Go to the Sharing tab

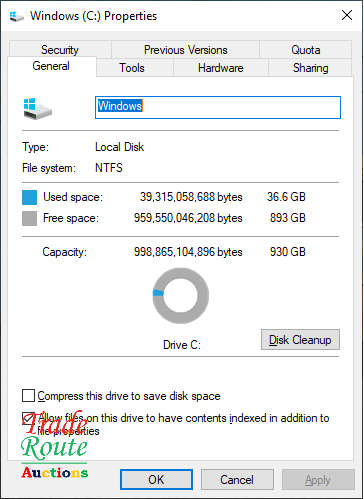click(x=310, y=68)
